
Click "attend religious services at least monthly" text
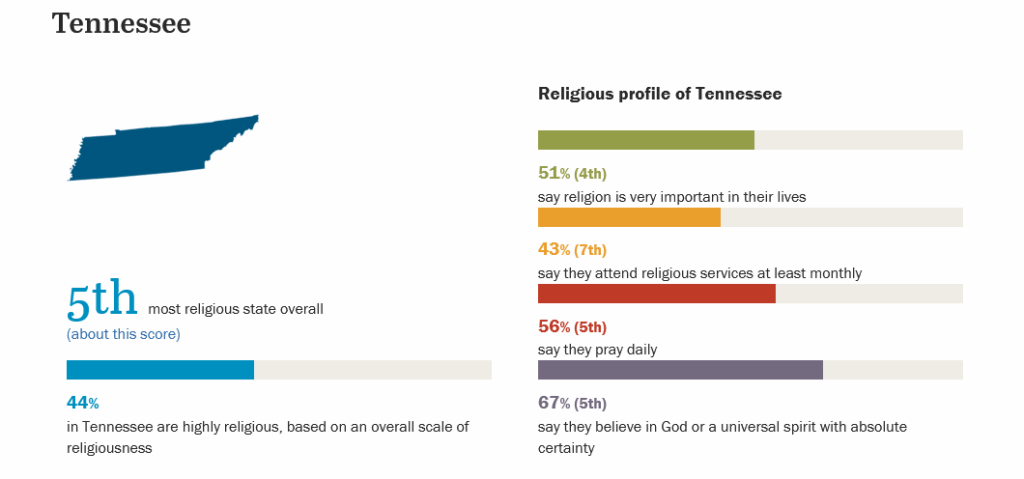[x=700, y=273]
